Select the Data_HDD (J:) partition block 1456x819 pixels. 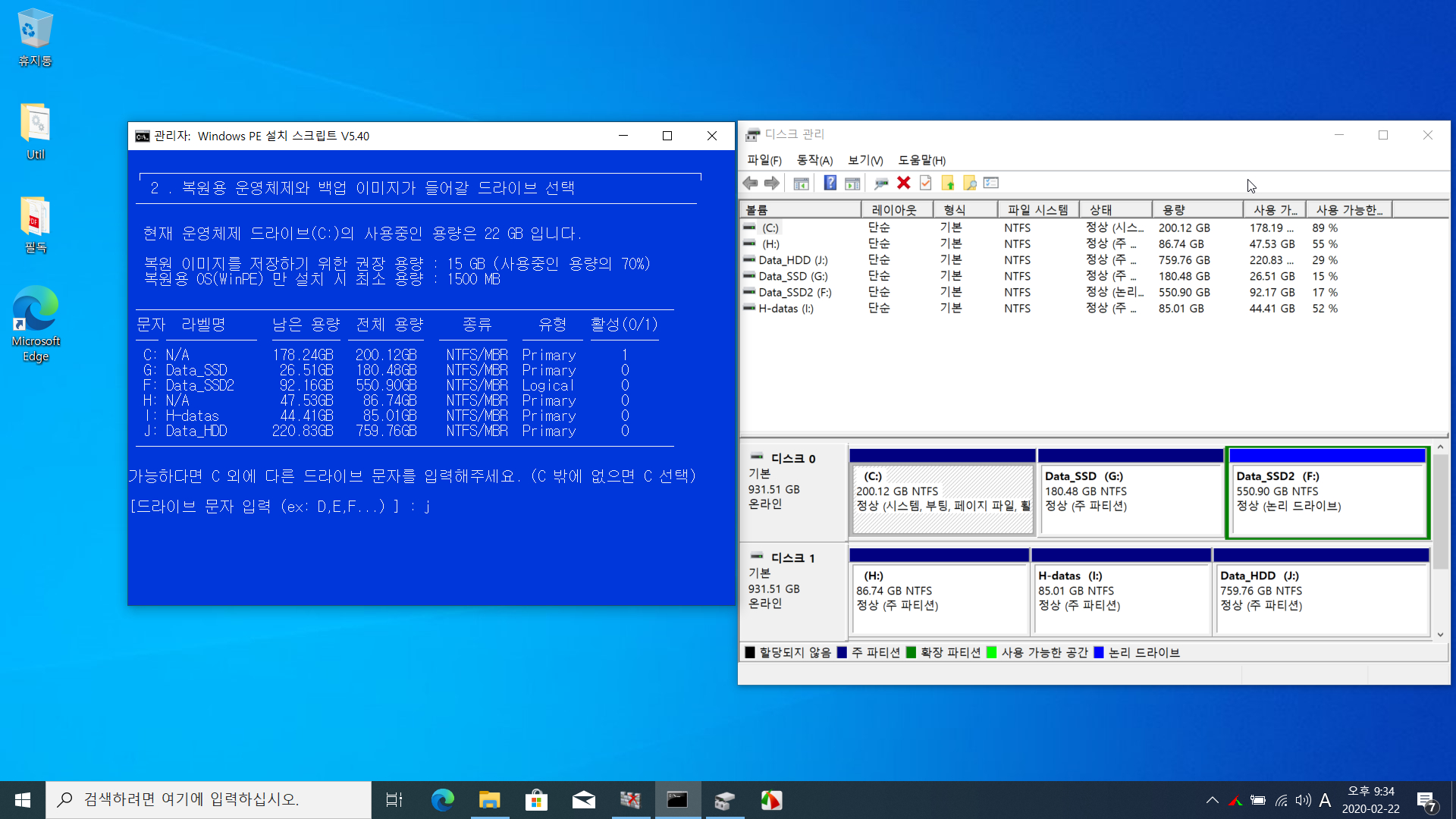1322,591
